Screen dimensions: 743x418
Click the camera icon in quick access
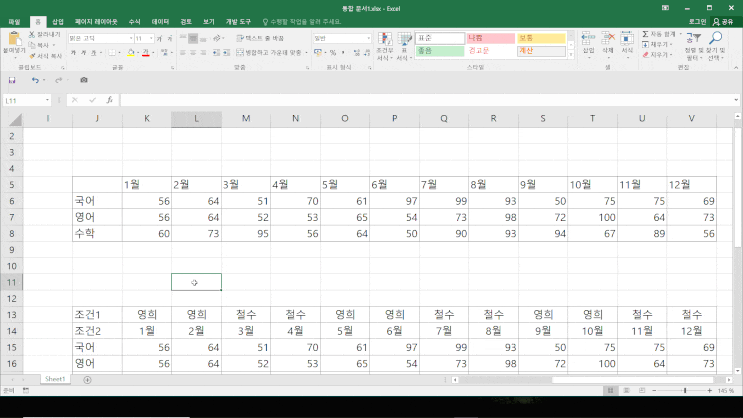pyautogui.click(x=84, y=80)
